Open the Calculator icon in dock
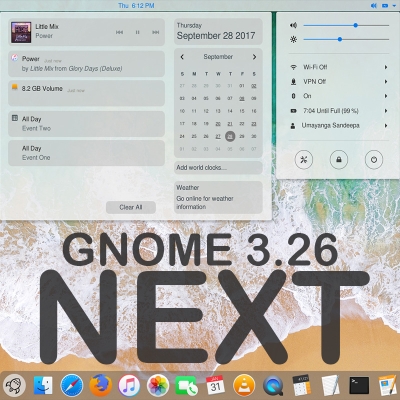The image size is (400, 400). [x=301, y=386]
